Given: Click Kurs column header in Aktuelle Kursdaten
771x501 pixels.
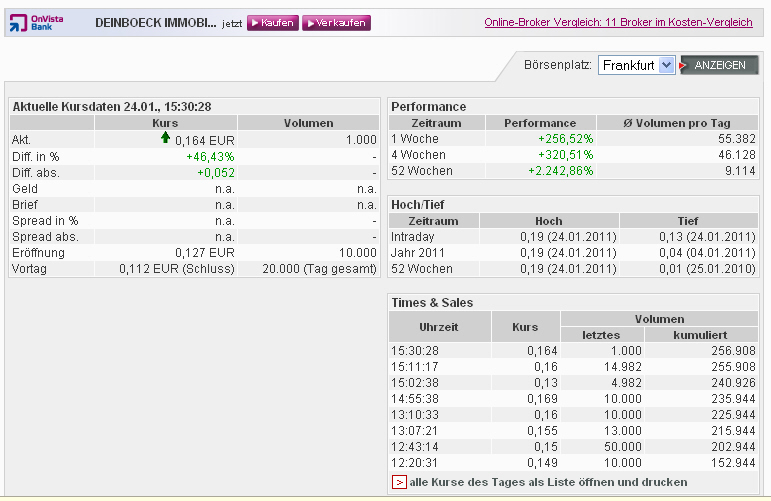Looking at the screenshot, I should tap(165, 123).
